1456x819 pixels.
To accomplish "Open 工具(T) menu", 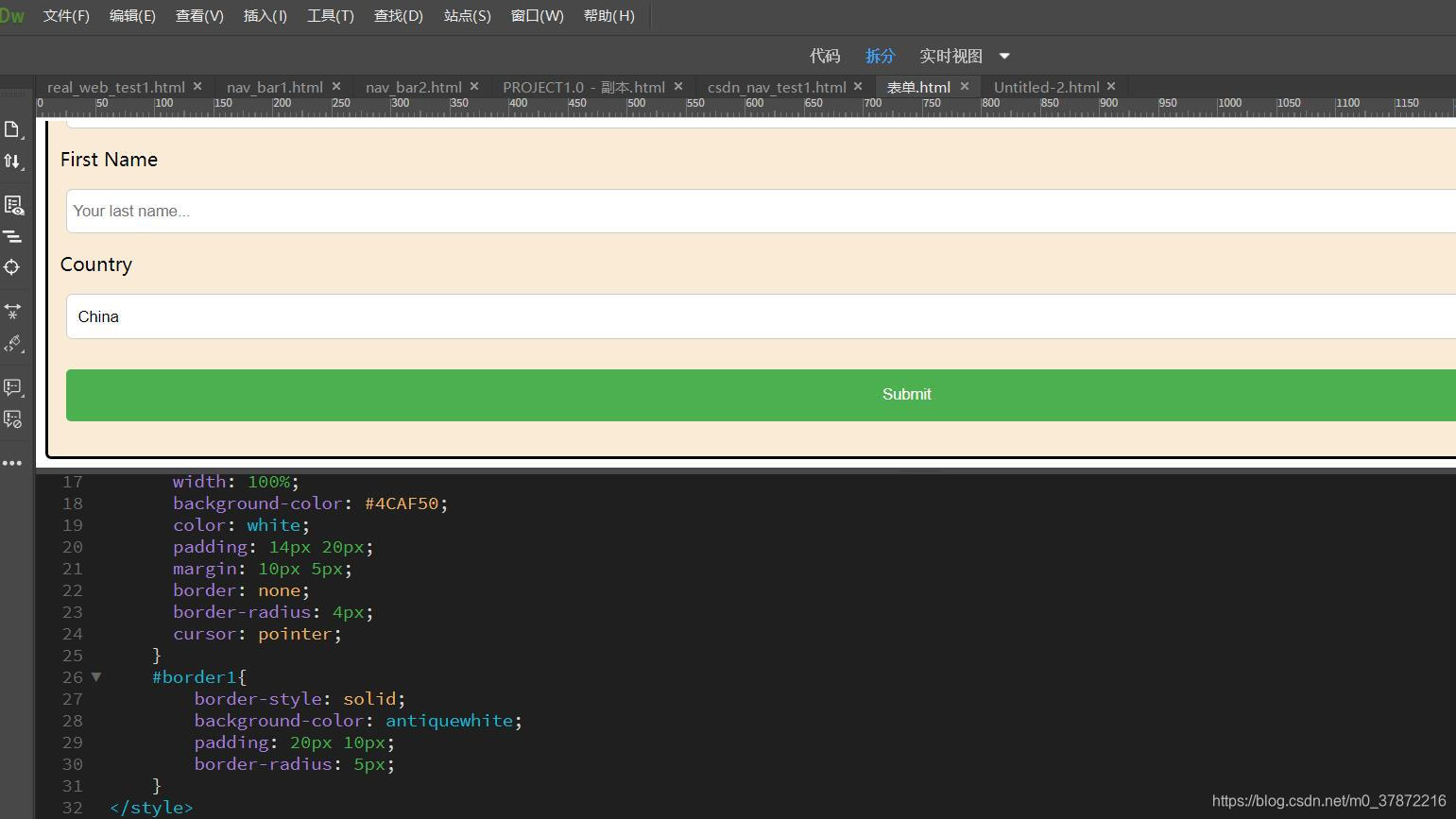I will coord(331,16).
